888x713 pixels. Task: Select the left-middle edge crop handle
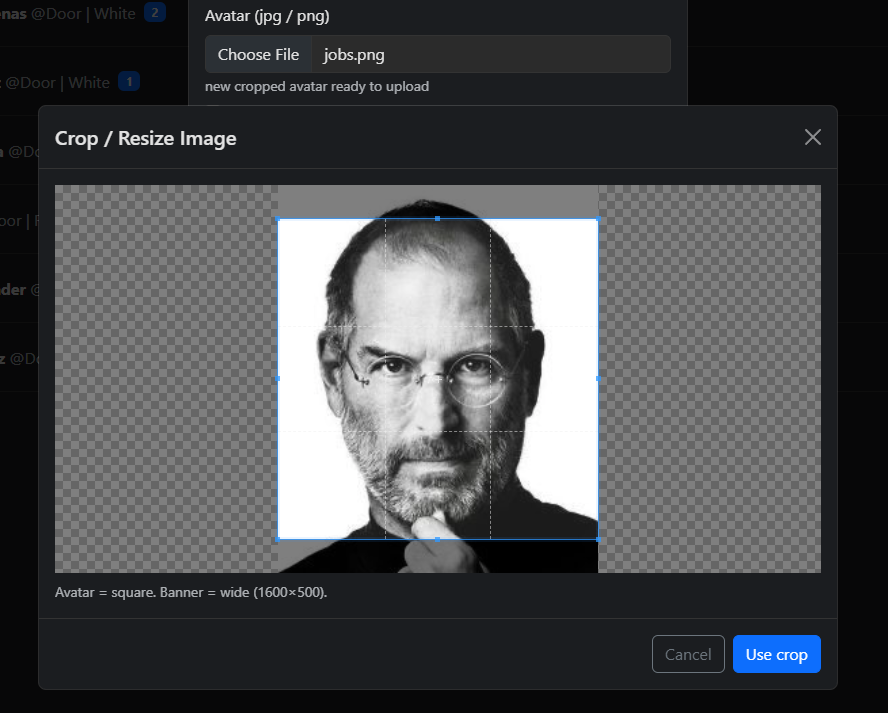point(278,379)
